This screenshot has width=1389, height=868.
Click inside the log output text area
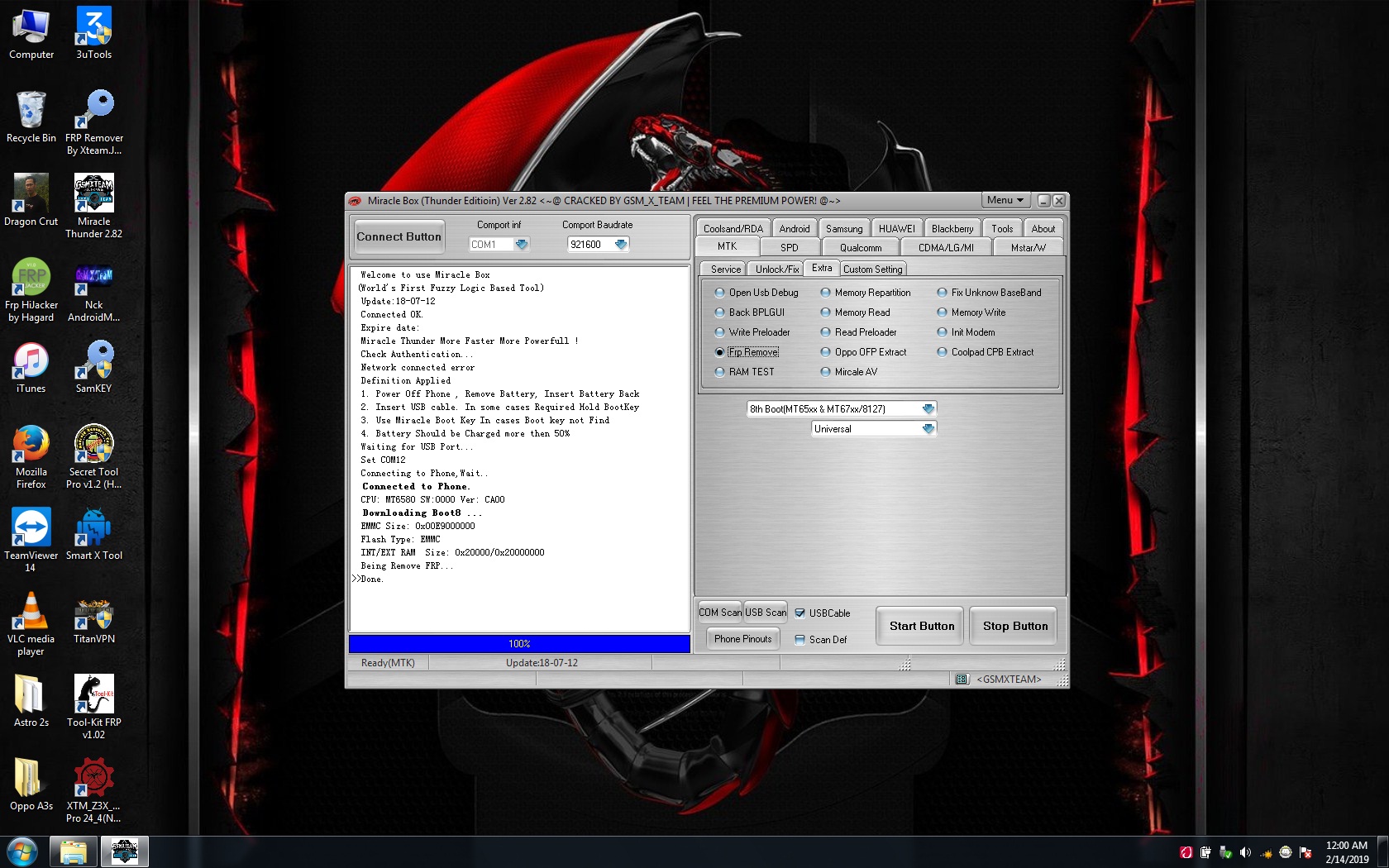(519, 449)
